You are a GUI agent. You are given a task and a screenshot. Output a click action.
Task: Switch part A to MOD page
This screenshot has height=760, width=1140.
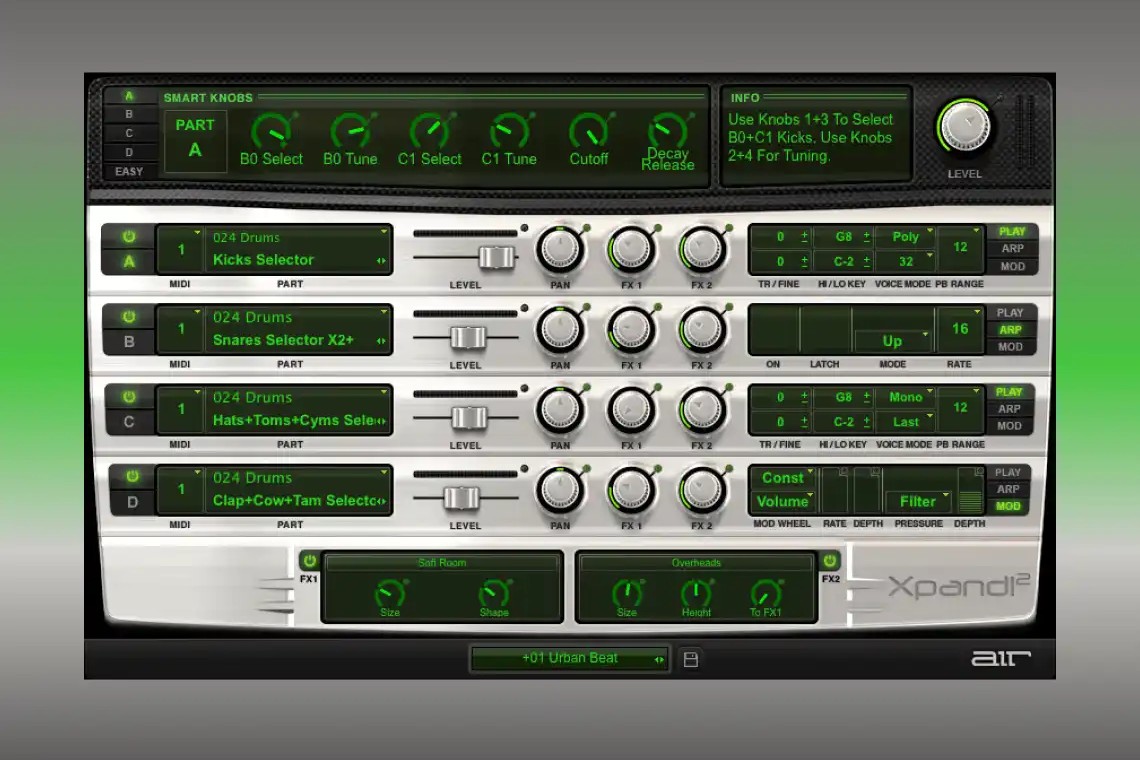[1012, 266]
